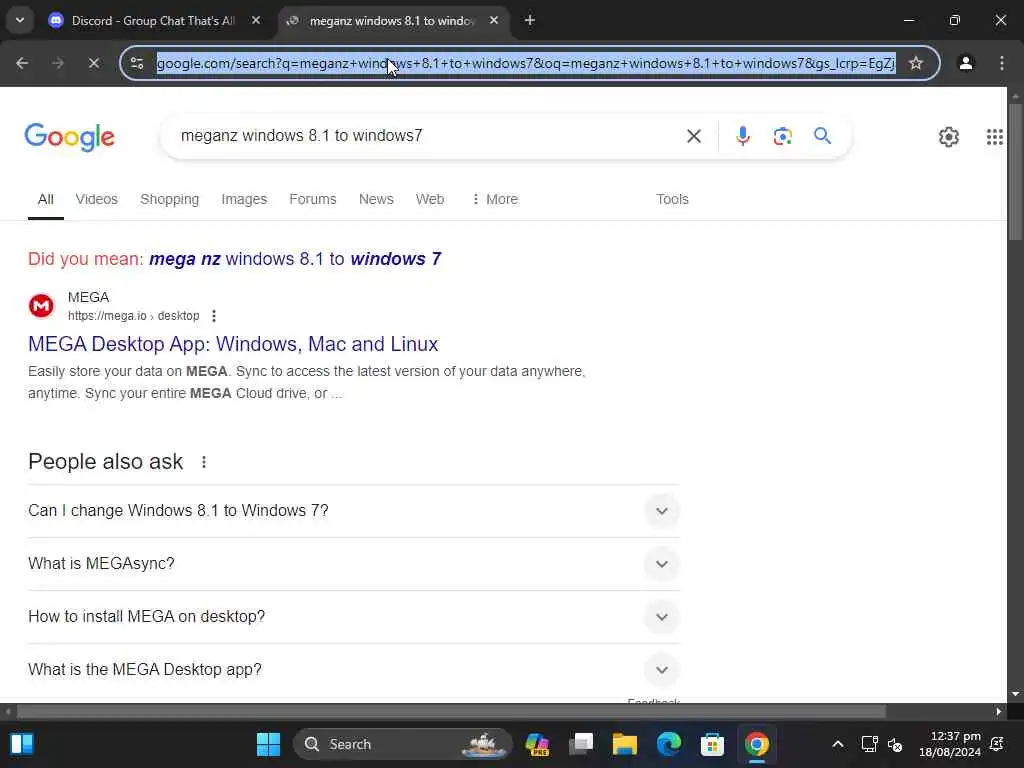
Task: Select the All results tab
Action: coord(45,199)
